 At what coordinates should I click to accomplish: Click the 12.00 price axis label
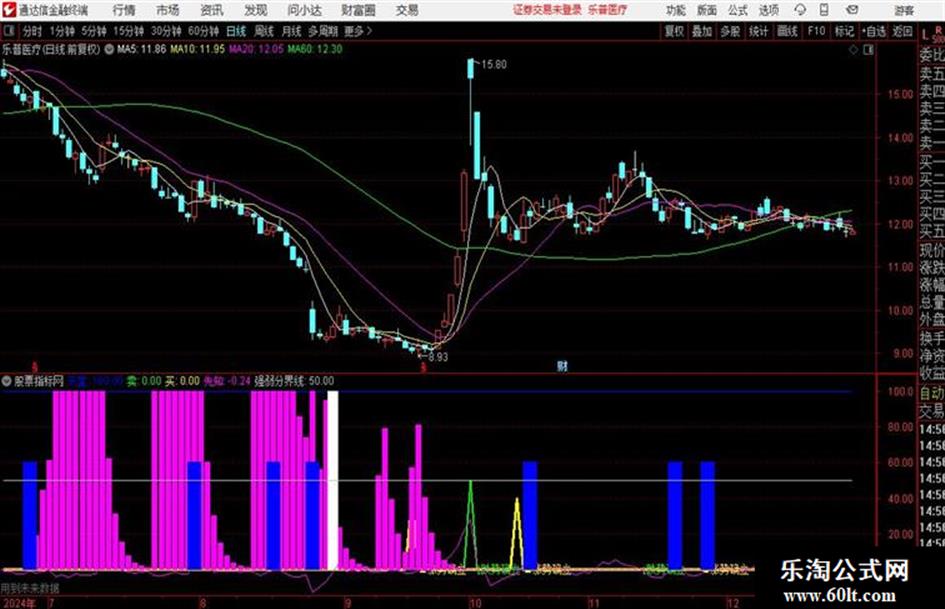900,224
